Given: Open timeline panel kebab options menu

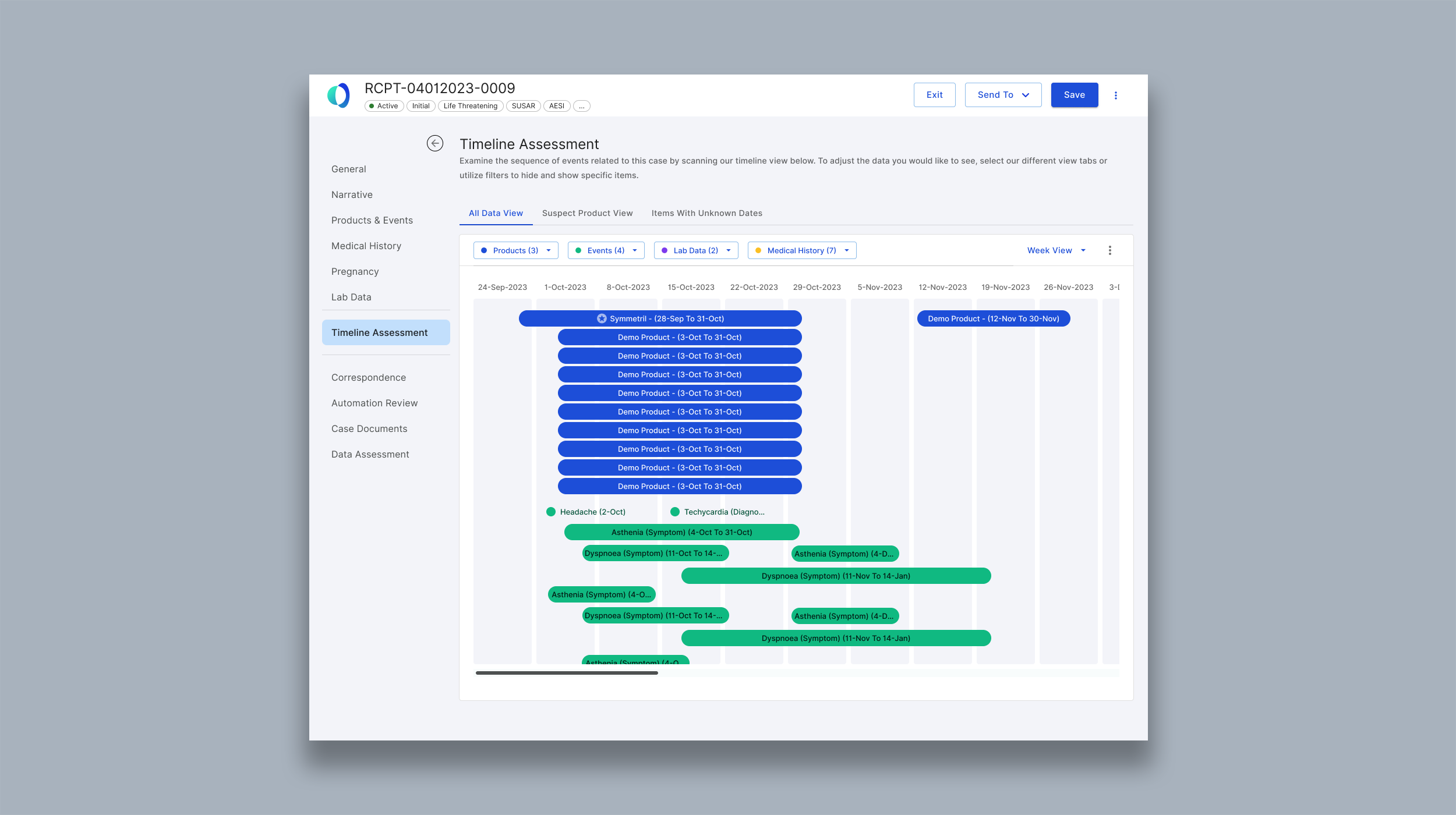Looking at the screenshot, I should pyautogui.click(x=1109, y=250).
